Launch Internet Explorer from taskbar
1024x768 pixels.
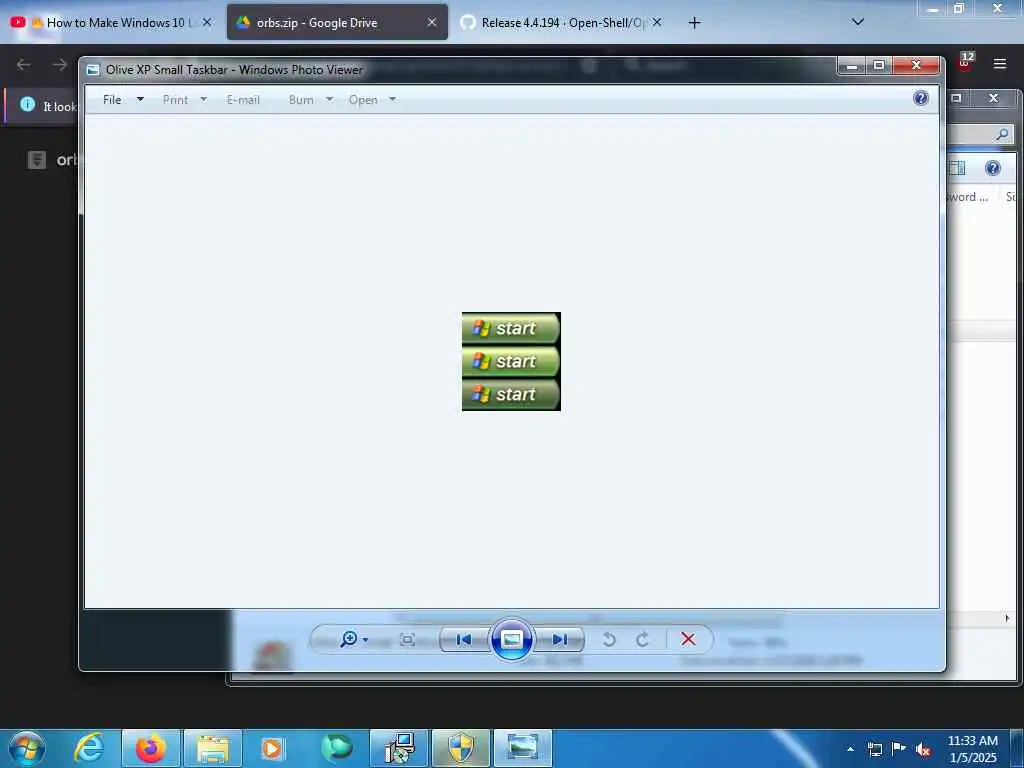(x=89, y=748)
